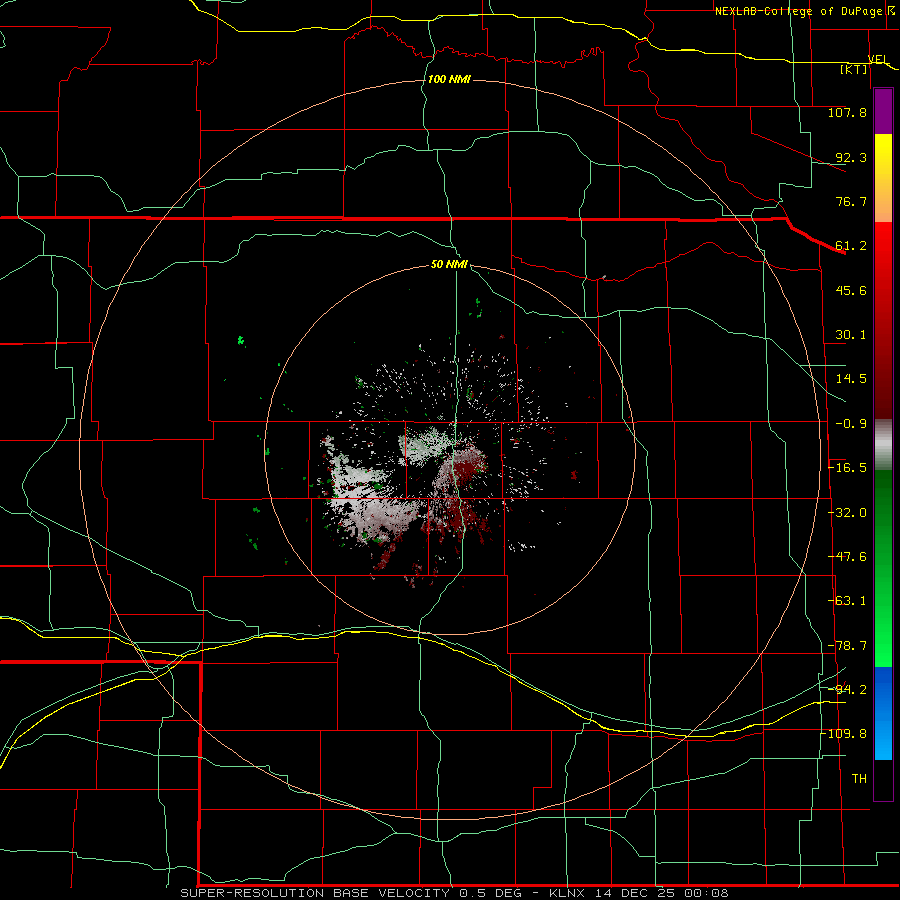Viewport: 900px width, 900px height.
Task: Click the '50 NMI' range ring label
Action: pos(449,264)
